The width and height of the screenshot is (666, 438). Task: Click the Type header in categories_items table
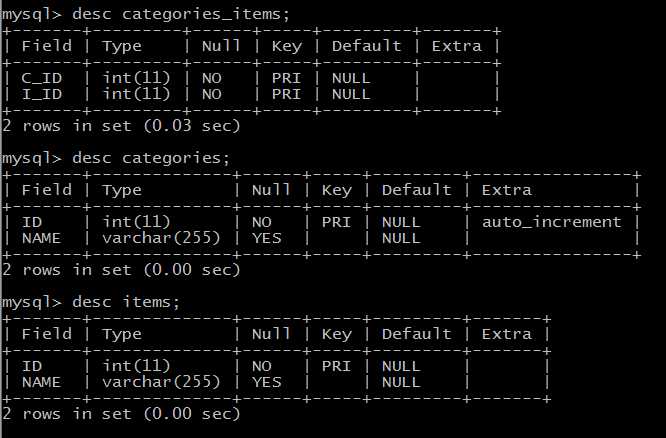click(121, 46)
